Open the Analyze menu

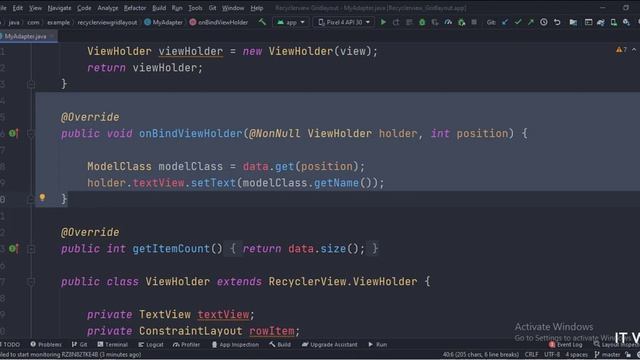108,8
